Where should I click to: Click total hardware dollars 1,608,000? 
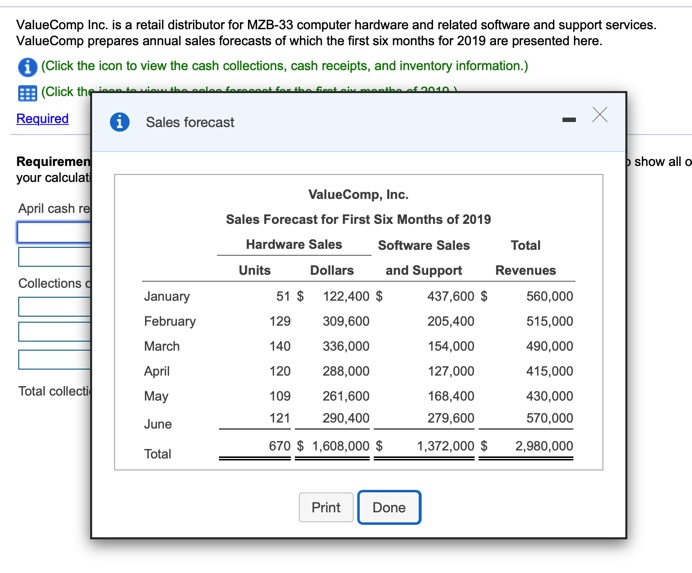341,446
